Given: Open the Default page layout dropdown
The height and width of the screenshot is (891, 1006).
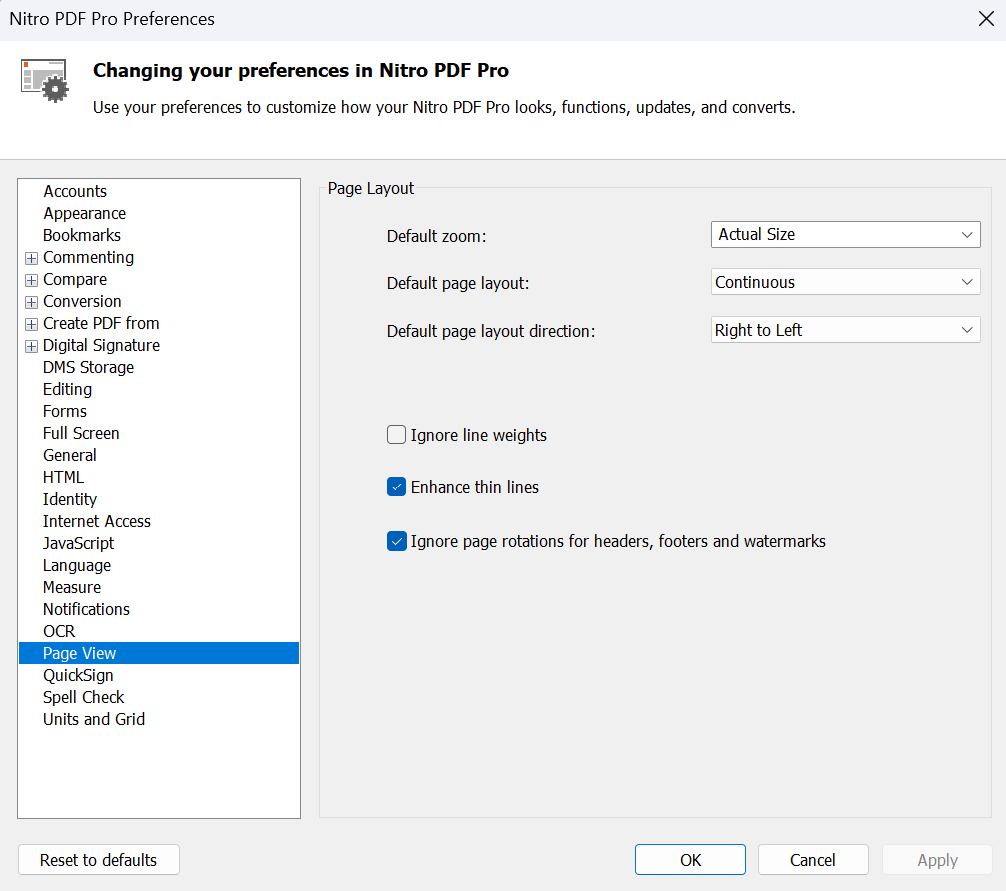Looking at the screenshot, I should coord(846,282).
